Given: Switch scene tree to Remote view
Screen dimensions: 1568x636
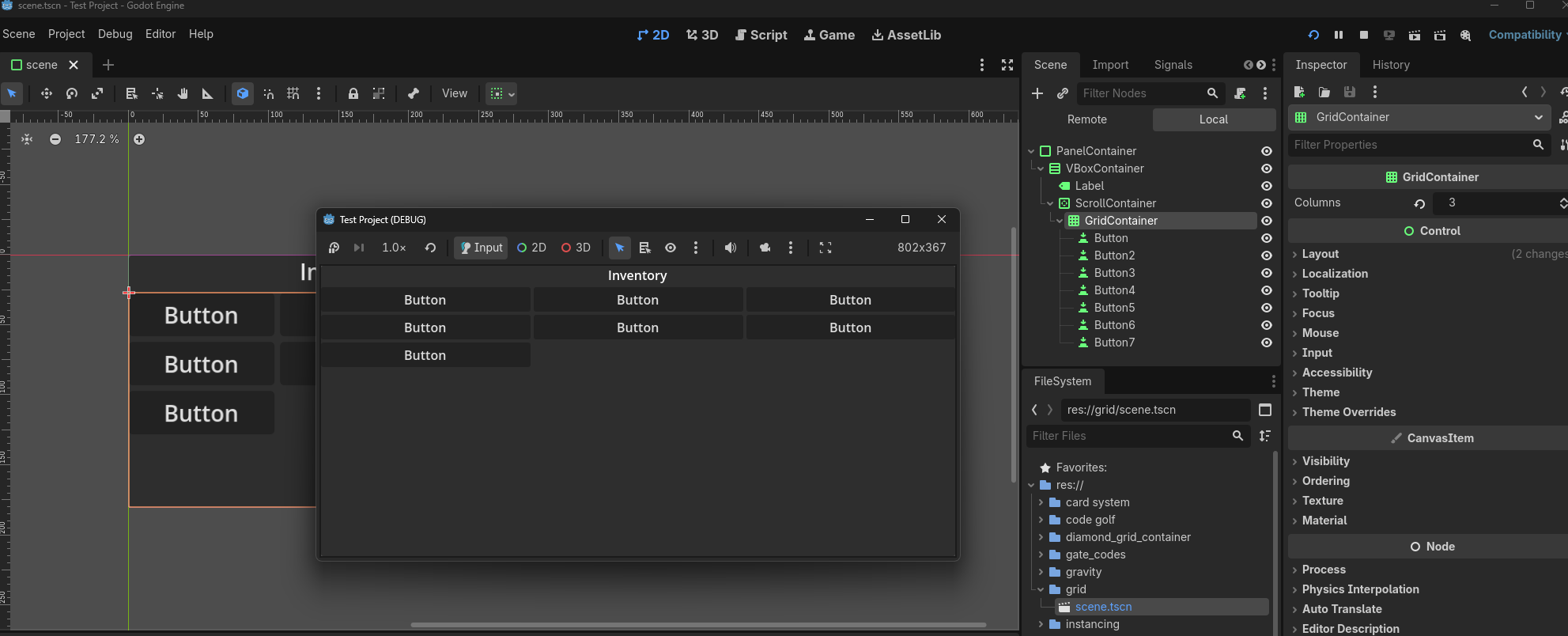Looking at the screenshot, I should coord(1086,119).
